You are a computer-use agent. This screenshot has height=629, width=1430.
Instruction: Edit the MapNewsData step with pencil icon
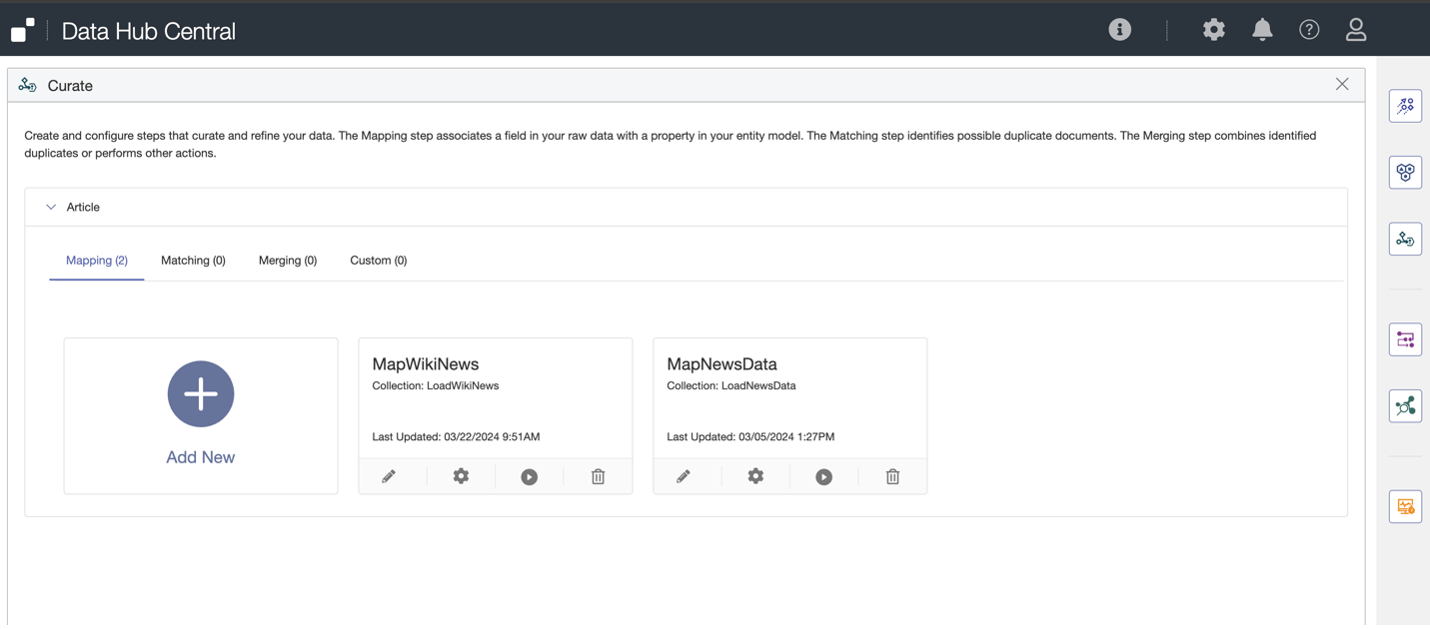684,477
